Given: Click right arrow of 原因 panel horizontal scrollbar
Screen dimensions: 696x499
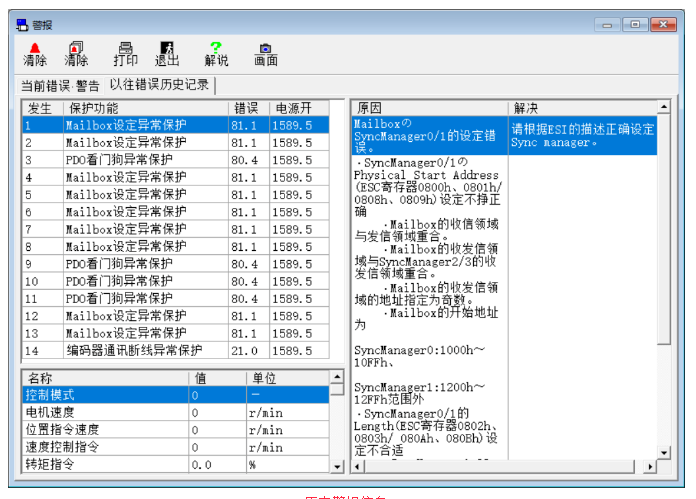Looking at the screenshot, I should (651, 467).
